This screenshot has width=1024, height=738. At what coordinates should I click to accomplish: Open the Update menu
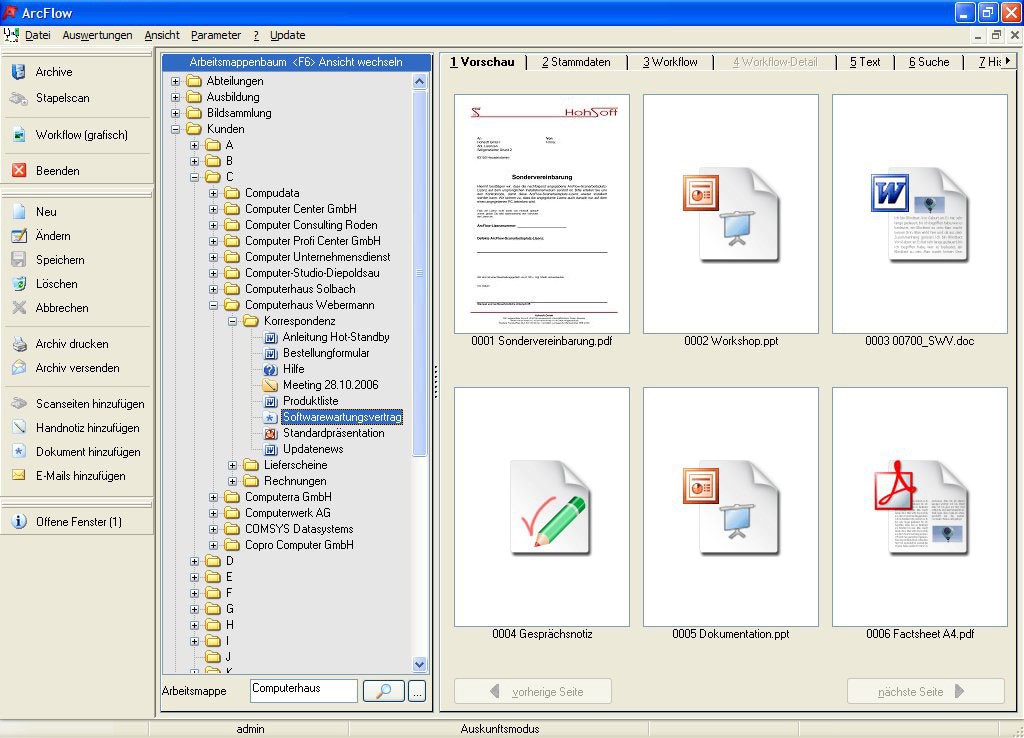288,35
